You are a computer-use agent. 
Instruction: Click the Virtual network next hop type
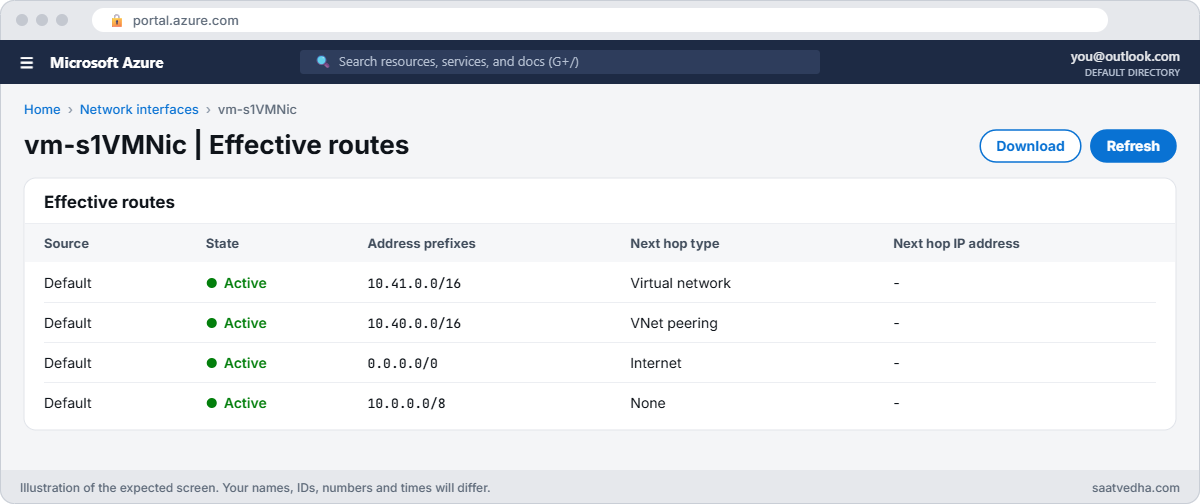click(680, 283)
